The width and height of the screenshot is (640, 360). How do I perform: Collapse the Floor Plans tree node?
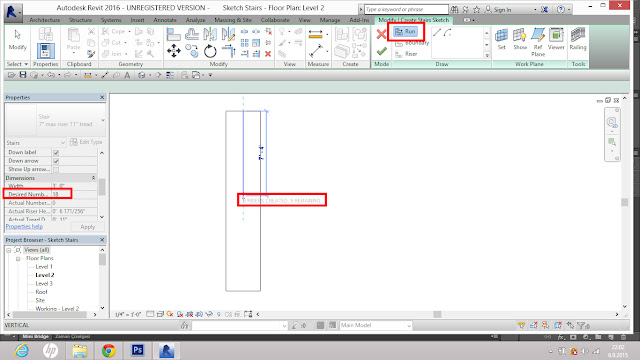[18, 259]
